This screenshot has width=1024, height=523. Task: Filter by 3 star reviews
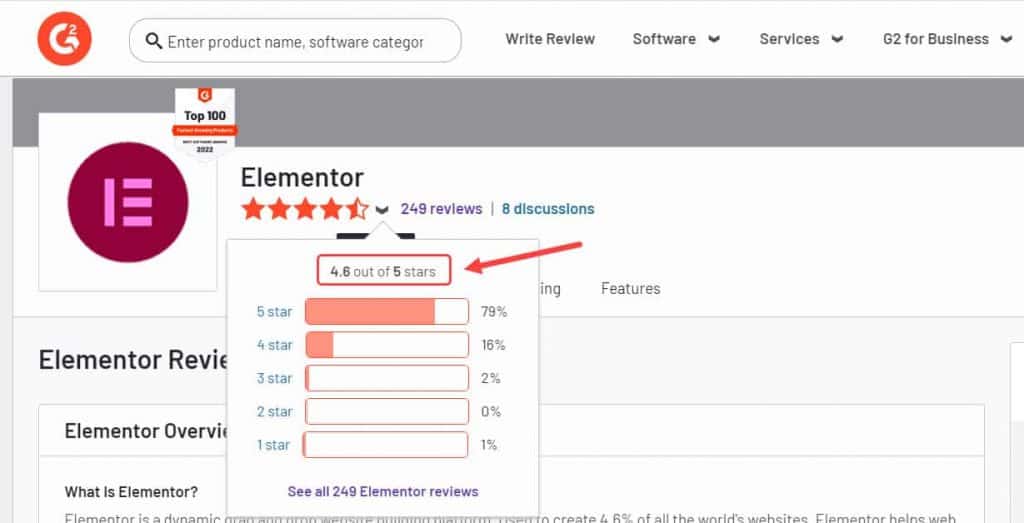274,378
